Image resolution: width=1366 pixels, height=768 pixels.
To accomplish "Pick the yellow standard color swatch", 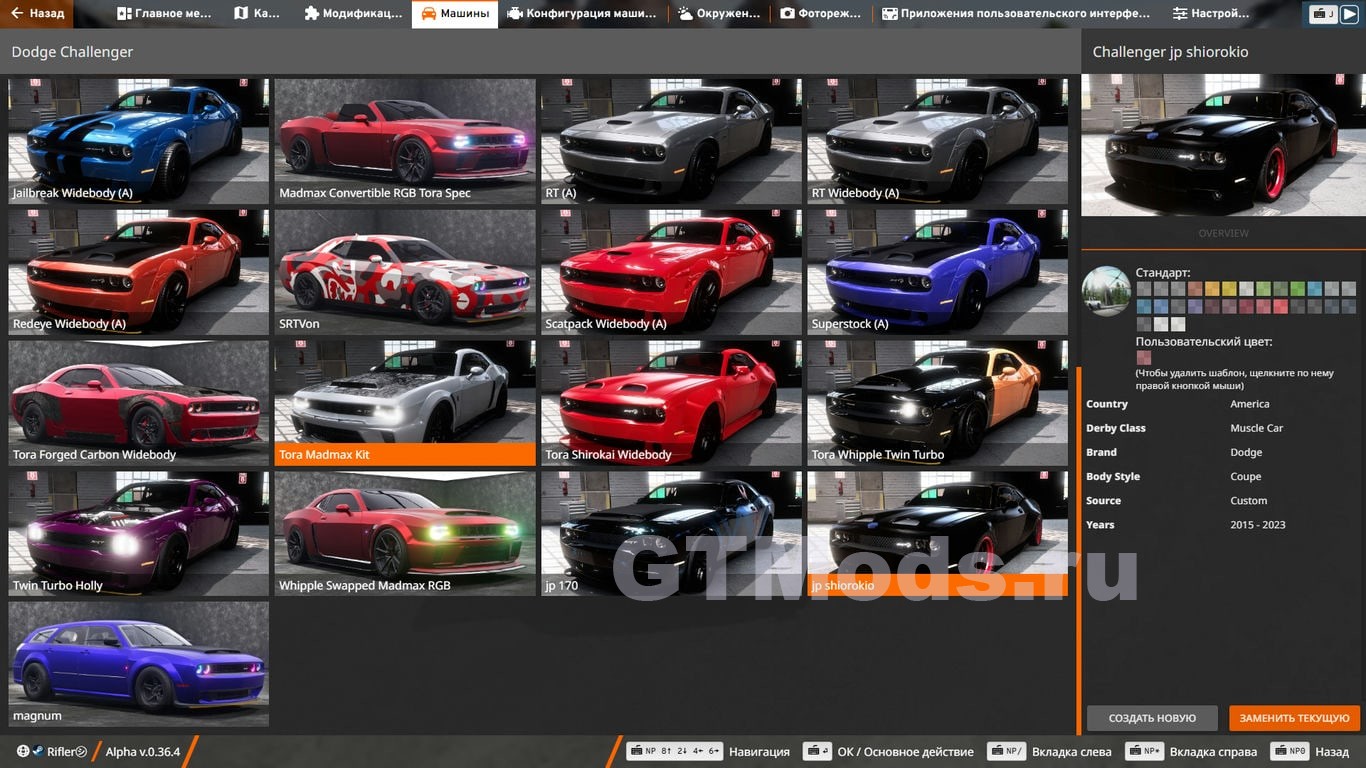I will point(1229,289).
